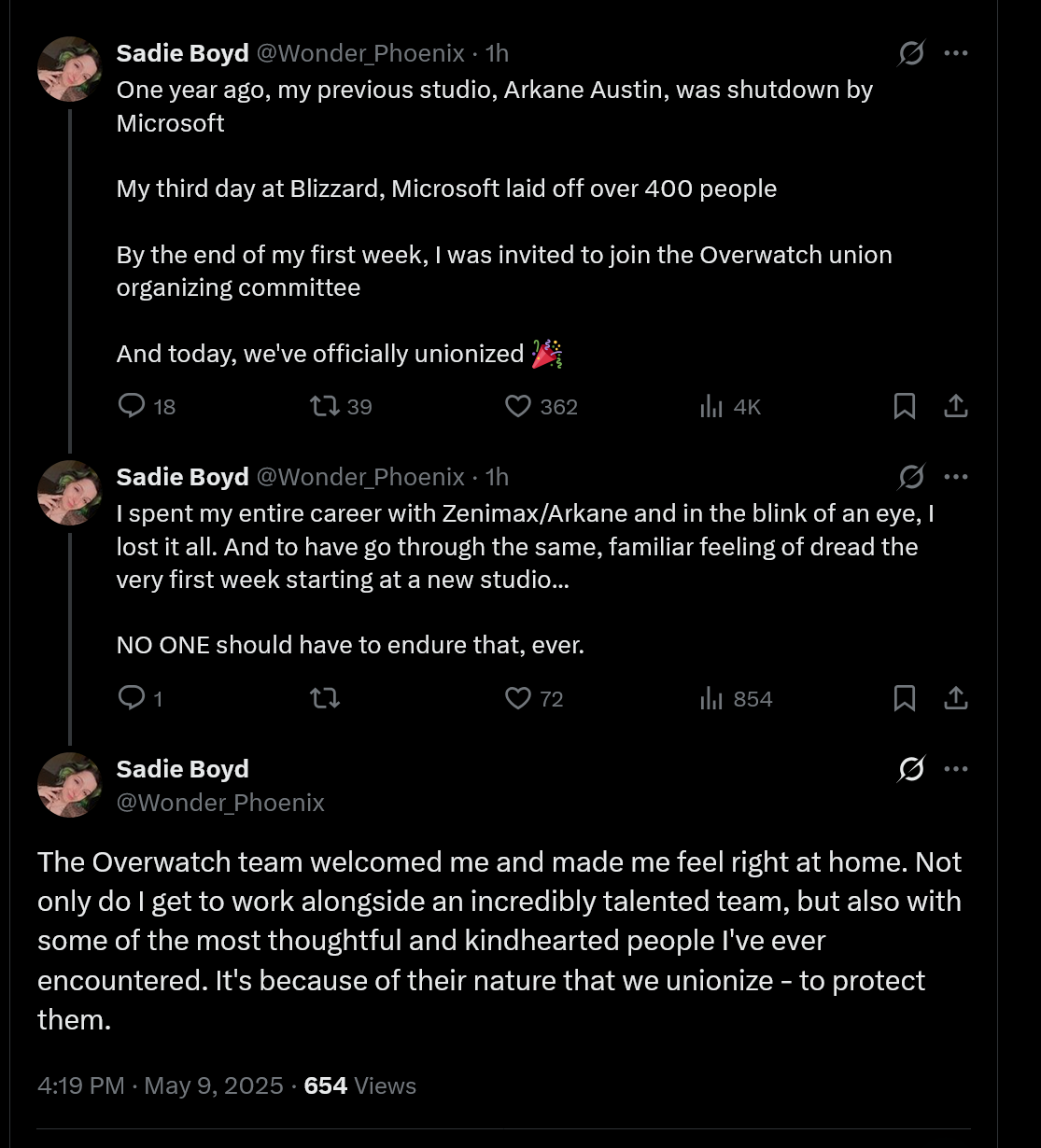
Task: Open more options on second tweet
Action: click(955, 477)
